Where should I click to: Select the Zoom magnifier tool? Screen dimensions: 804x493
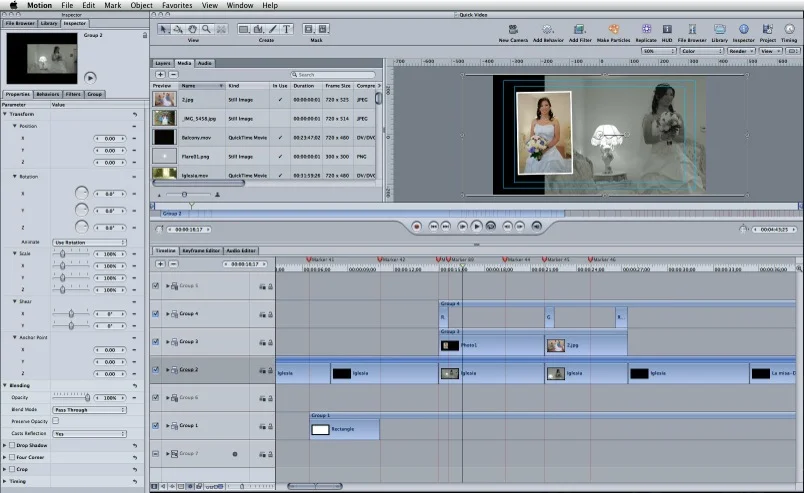(x=206, y=29)
